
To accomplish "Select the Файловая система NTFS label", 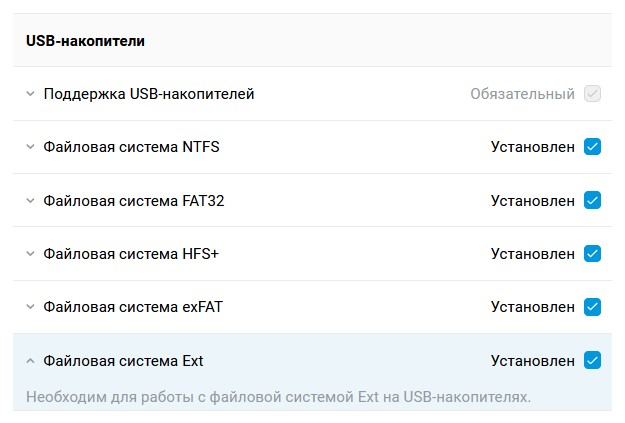I will click(x=131, y=147).
